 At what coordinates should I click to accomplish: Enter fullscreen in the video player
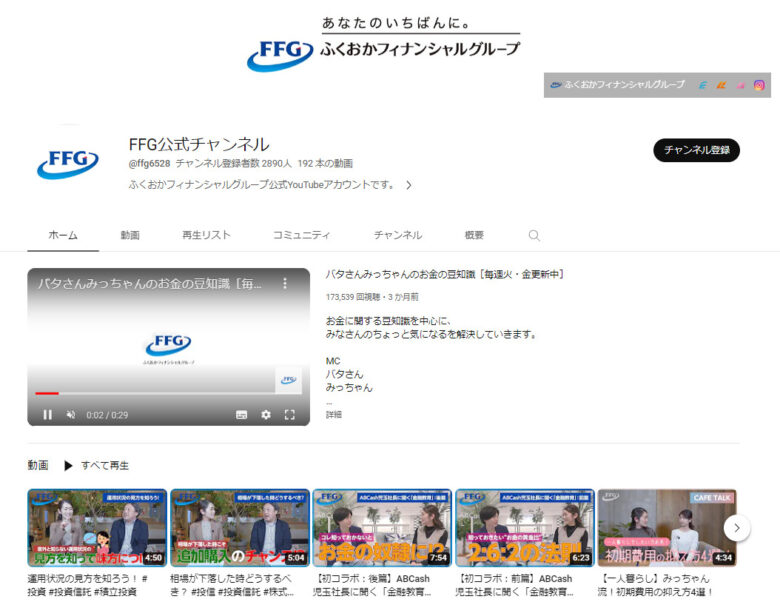(290, 414)
